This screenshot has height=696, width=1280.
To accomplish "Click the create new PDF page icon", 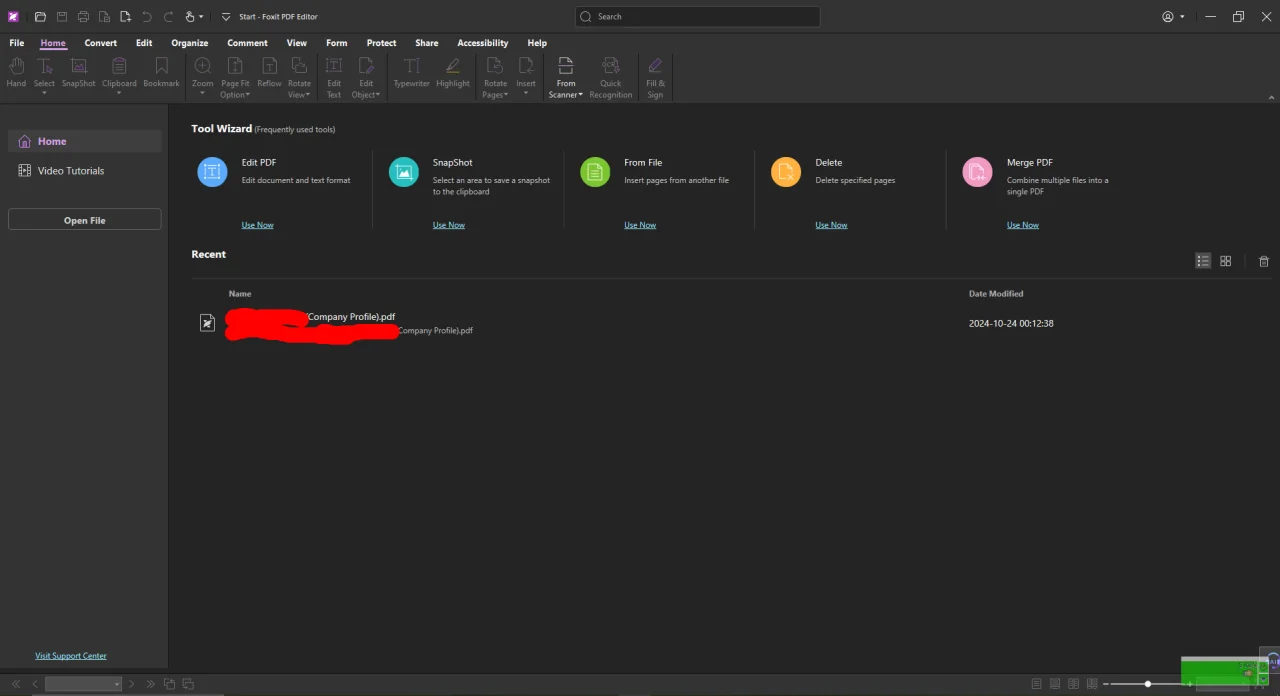I will pos(125,17).
